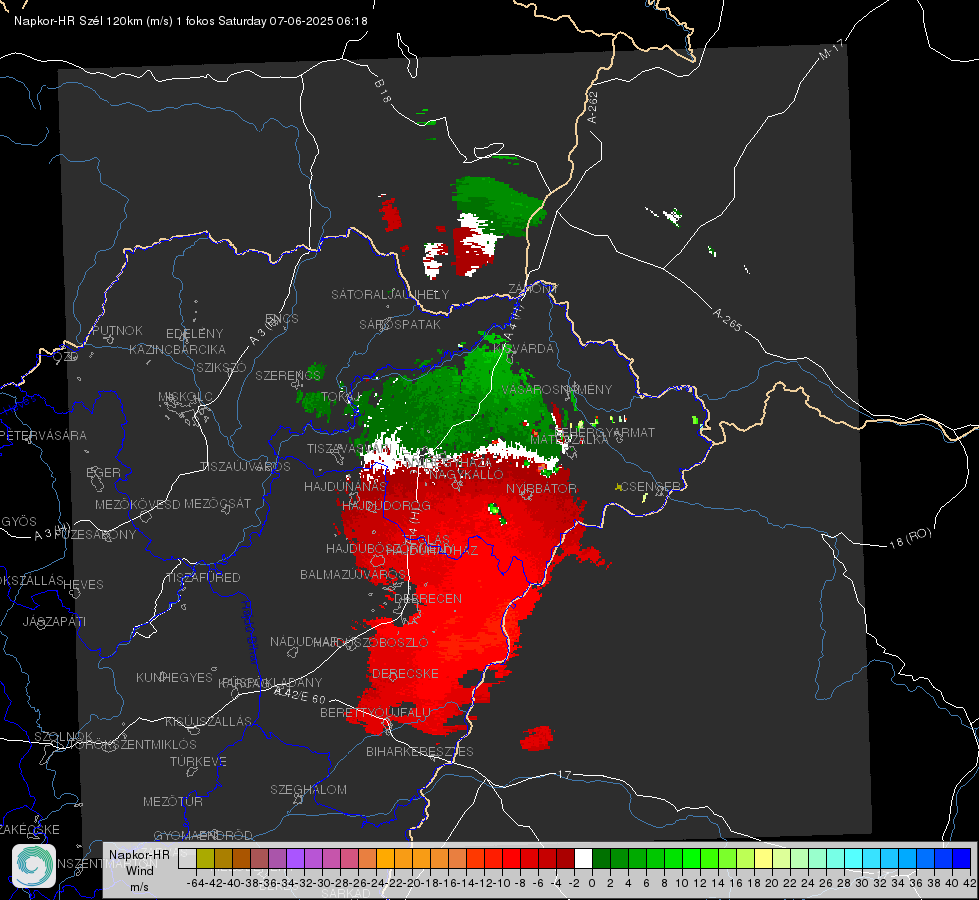
Task: Click the FEHÉRGYARMAT label
Action: [605, 432]
